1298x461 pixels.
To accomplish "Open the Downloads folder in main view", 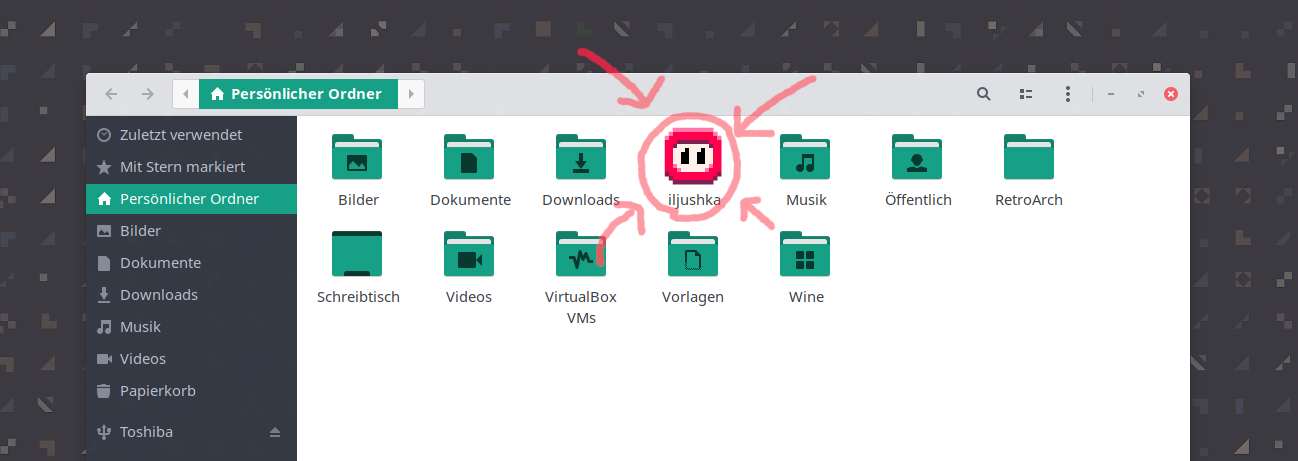I will point(580,158).
